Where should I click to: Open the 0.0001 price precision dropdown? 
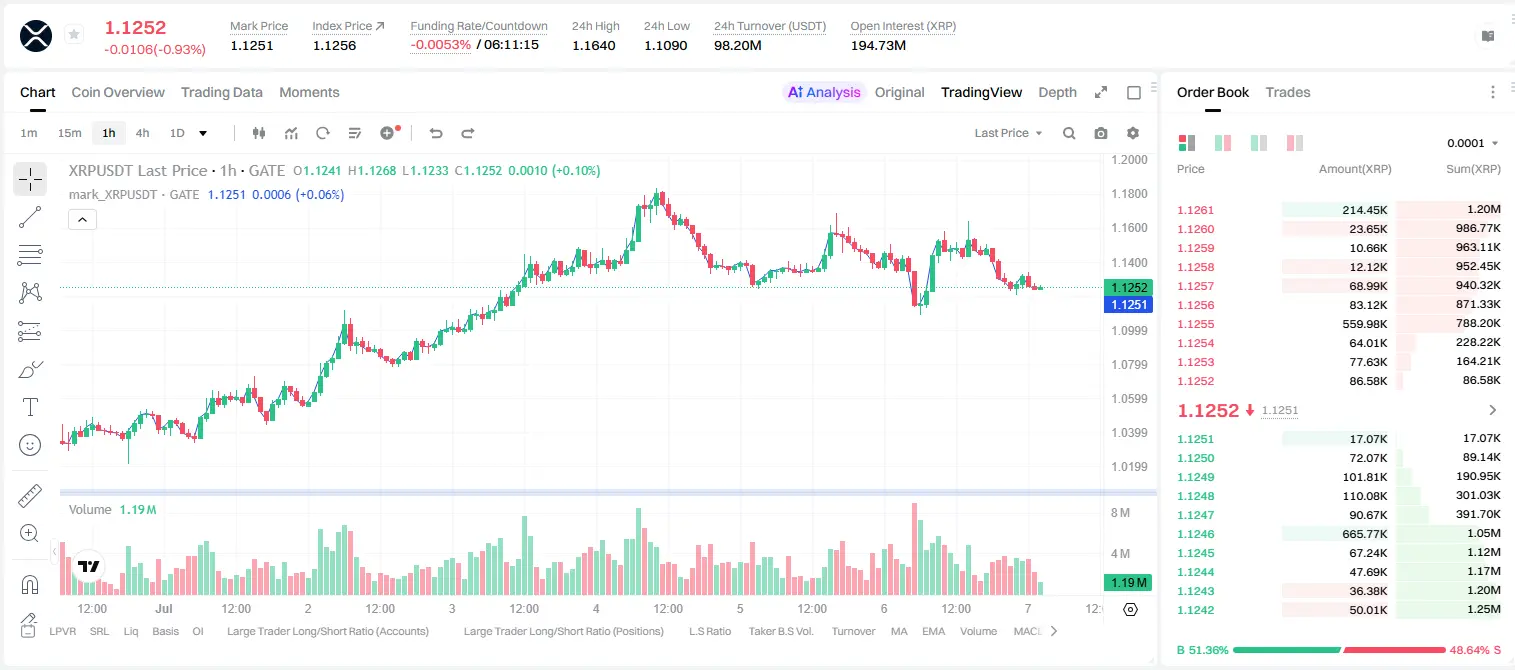1472,143
